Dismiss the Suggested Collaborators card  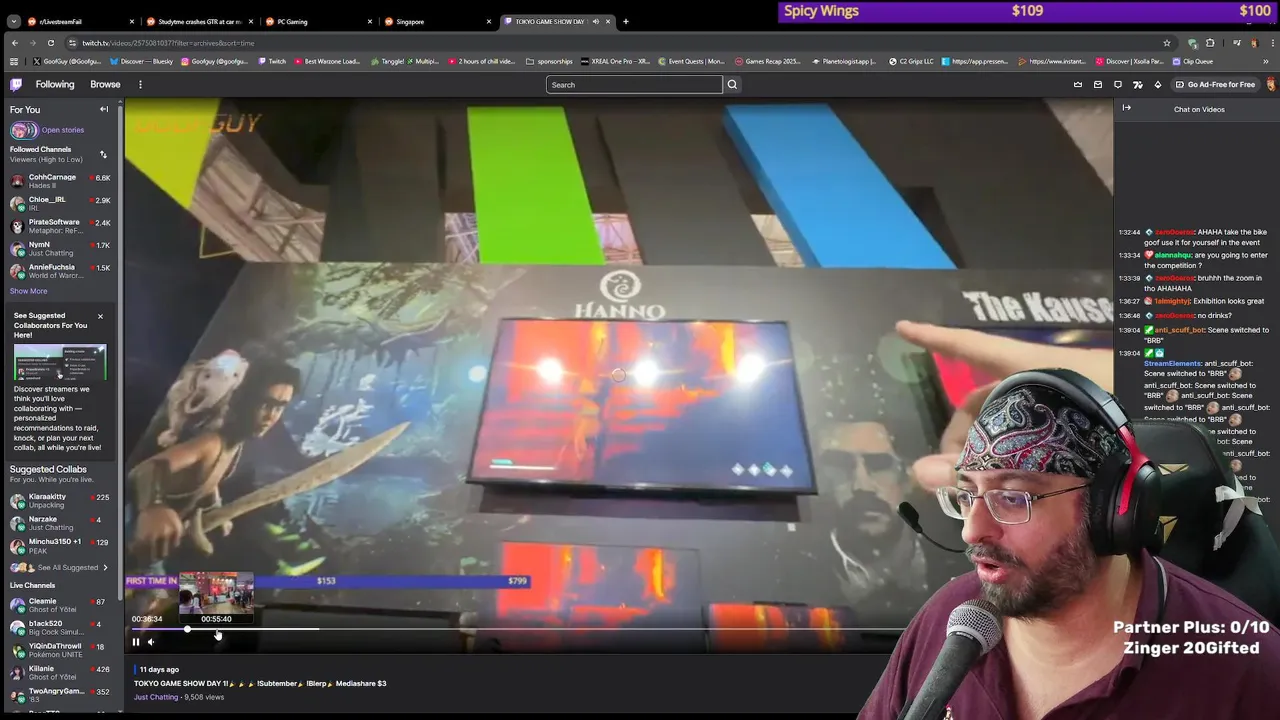tap(100, 316)
